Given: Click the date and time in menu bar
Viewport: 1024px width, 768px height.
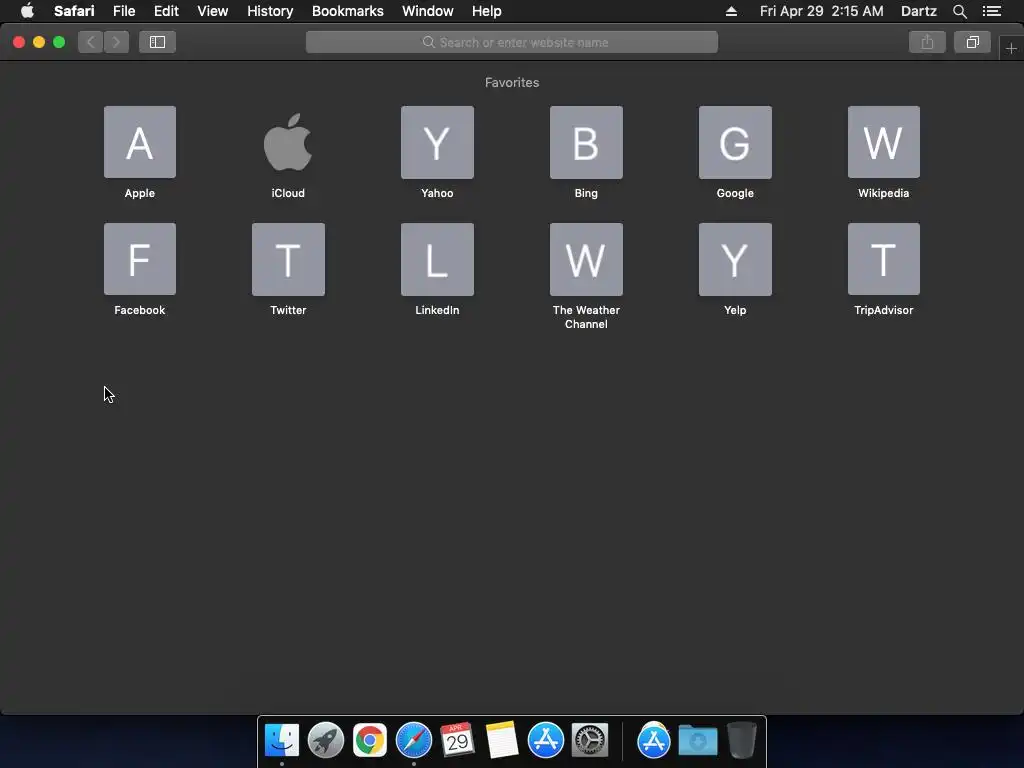Looking at the screenshot, I should point(821,11).
